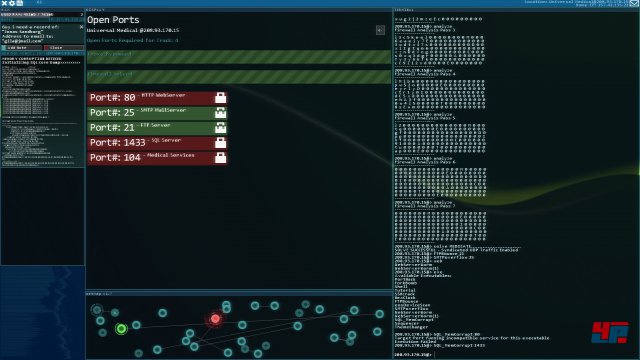Open settings via the gear icon
Viewport: 640px width, 360px height.
[x=12, y=3]
